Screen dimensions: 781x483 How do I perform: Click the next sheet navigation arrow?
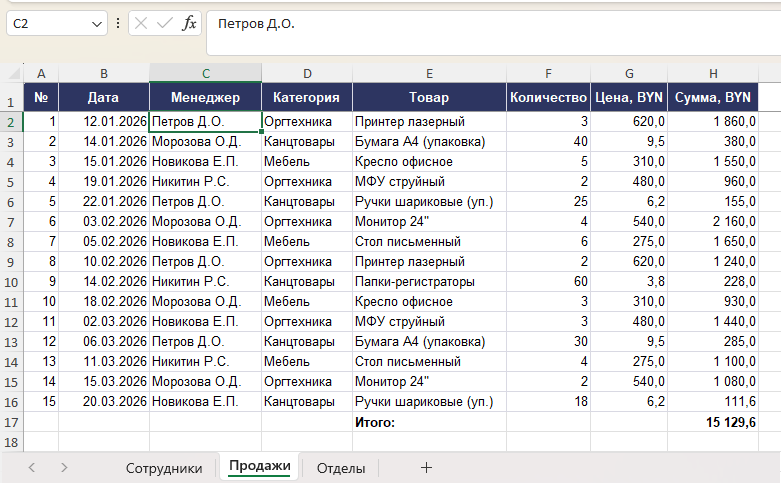[x=64, y=468]
